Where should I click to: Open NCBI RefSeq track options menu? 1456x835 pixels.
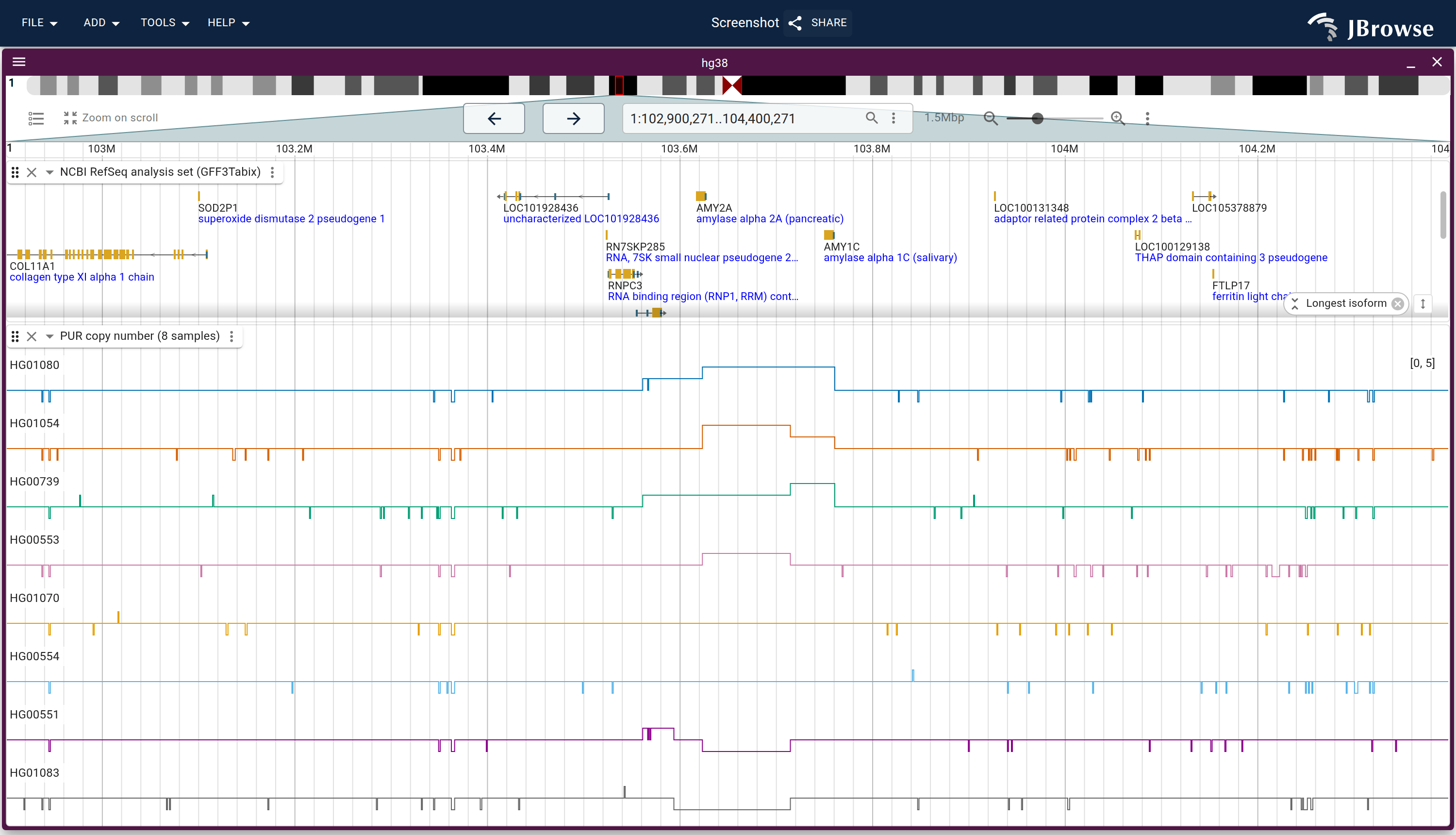[x=272, y=172]
